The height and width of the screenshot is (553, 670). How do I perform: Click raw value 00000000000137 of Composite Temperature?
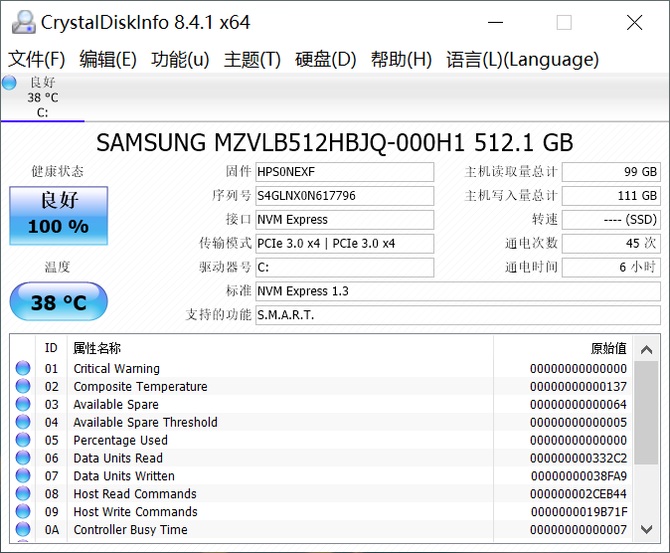tap(578, 386)
